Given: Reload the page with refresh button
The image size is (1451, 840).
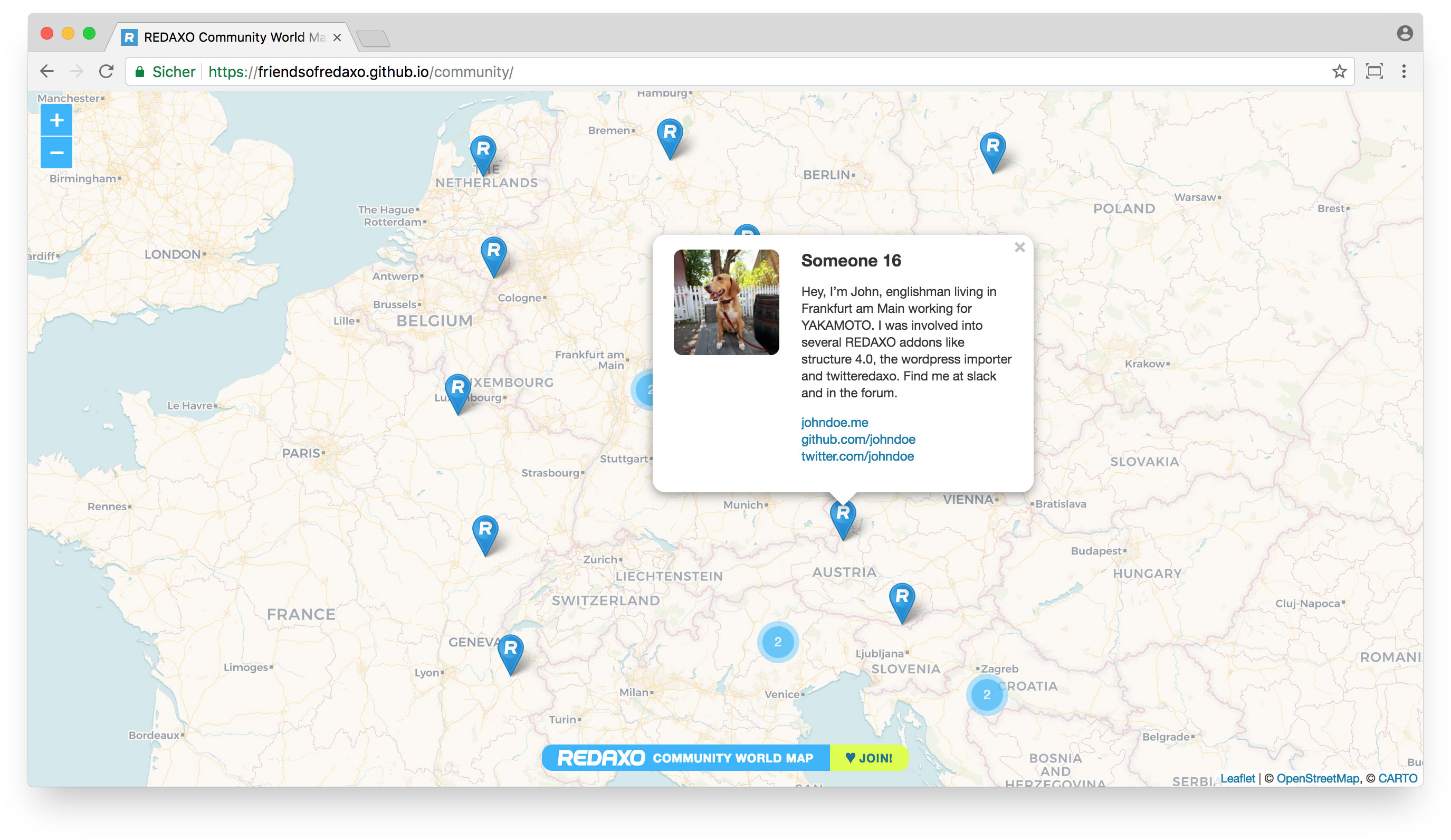Looking at the screenshot, I should [x=106, y=71].
